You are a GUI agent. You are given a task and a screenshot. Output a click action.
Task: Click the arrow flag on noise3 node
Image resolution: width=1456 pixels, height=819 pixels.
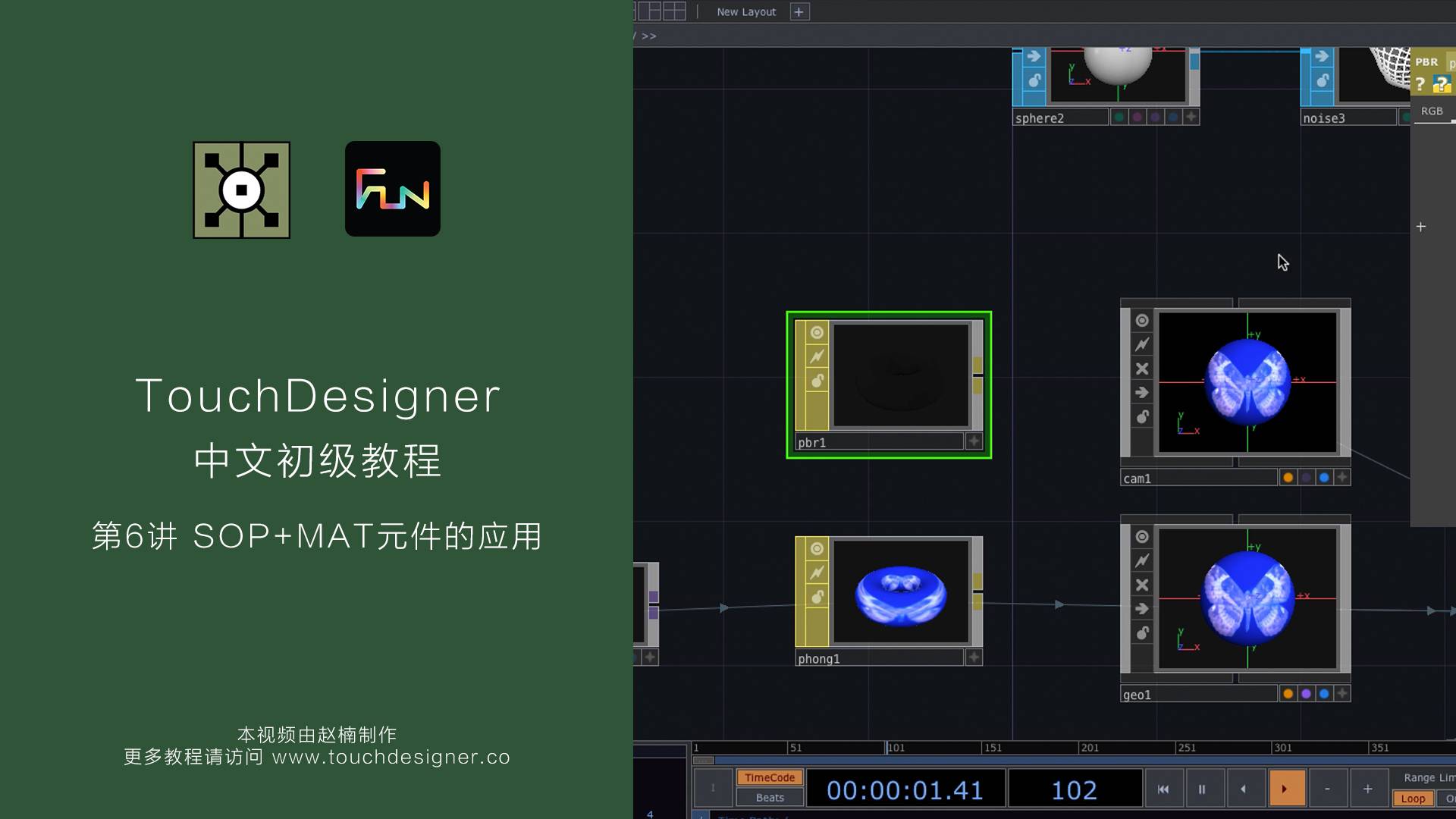tap(1322, 56)
